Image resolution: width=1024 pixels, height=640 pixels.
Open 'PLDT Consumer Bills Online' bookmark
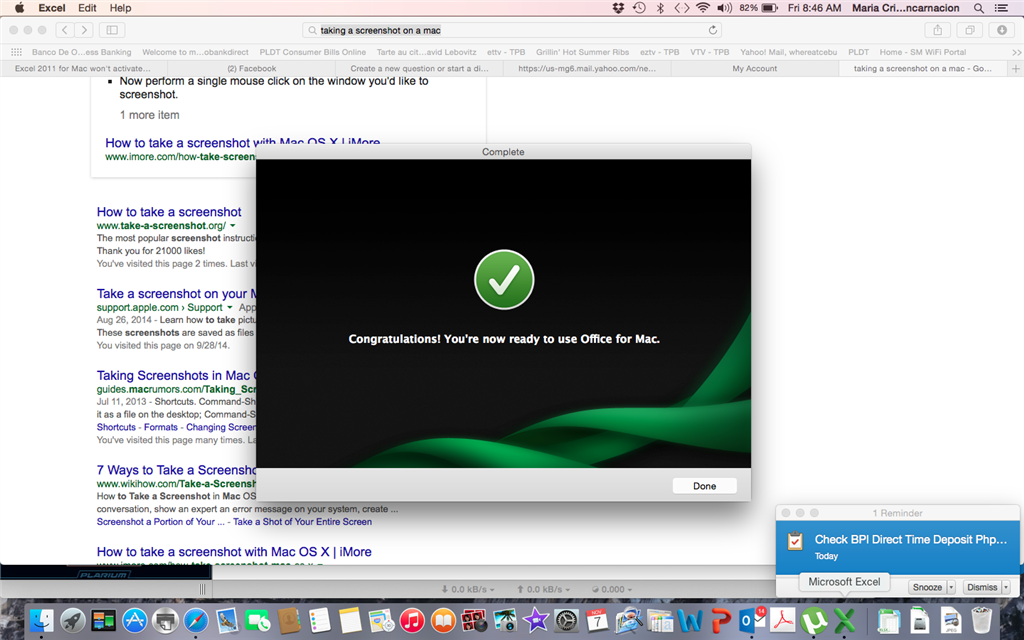pos(312,52)
